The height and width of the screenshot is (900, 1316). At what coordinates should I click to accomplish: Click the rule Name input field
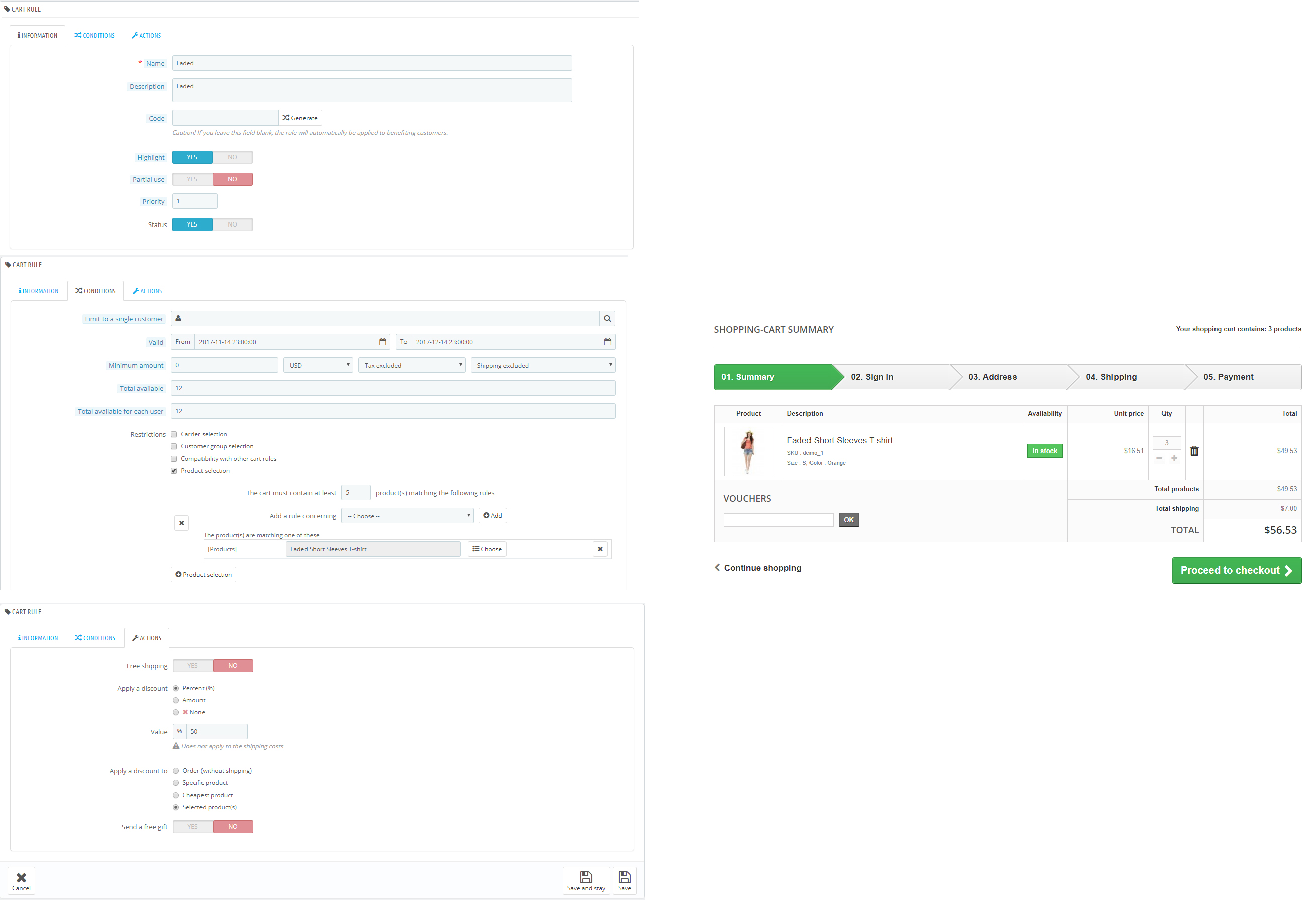coord(372,63)
